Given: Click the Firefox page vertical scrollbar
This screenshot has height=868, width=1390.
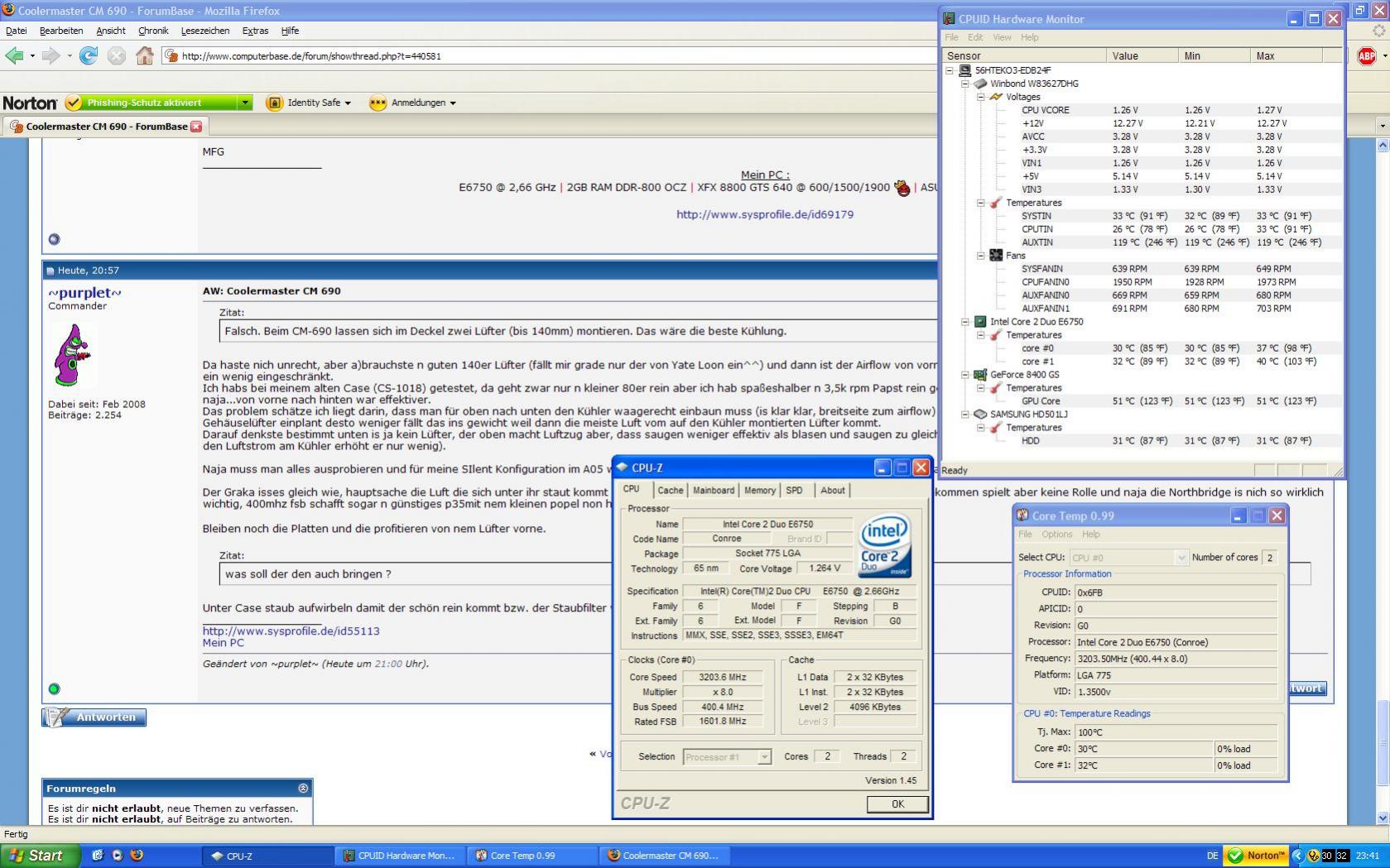Looking at the screenshot, I should (x=1382, y=480).
